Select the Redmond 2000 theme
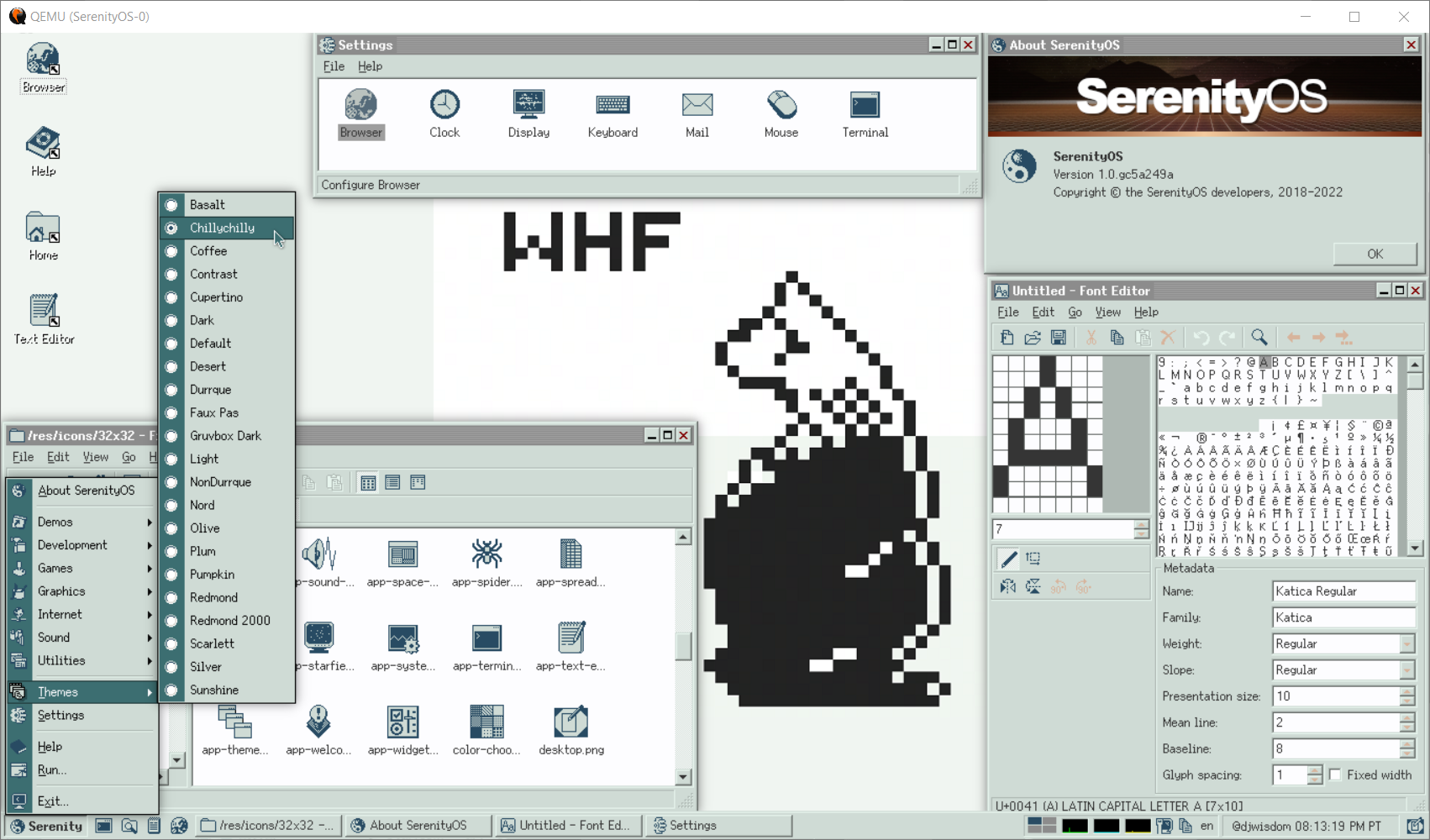The height and width of the screenshot is (840, 1430). coord(227,620)
